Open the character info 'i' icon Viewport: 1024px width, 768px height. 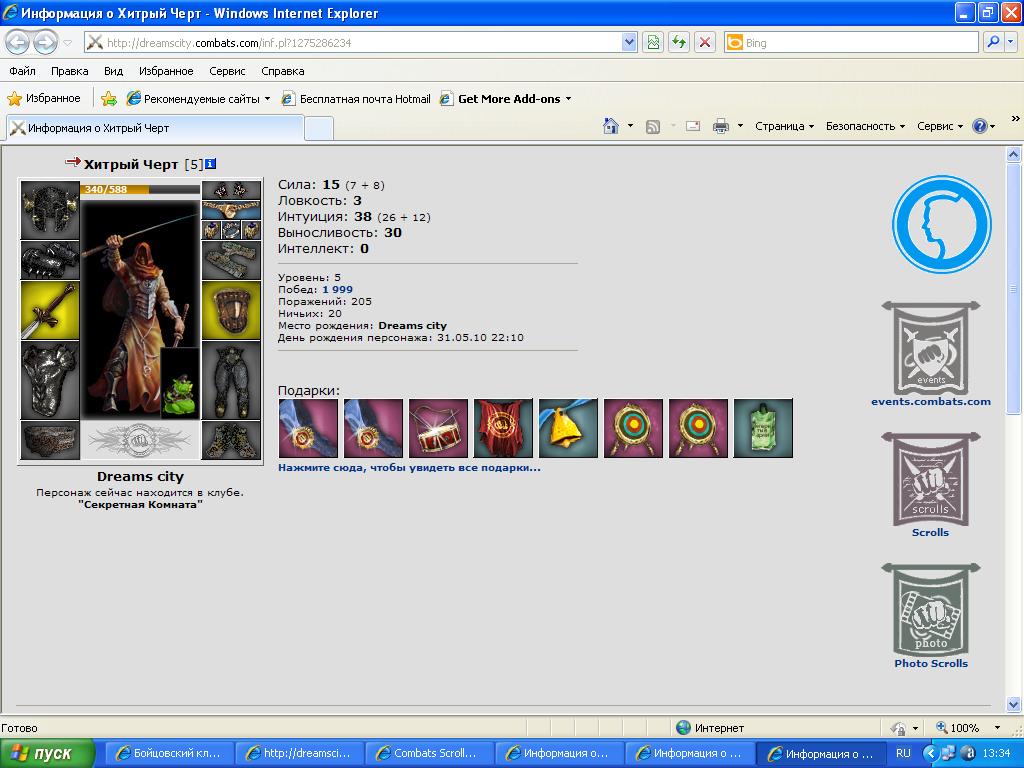click(210, 164)
